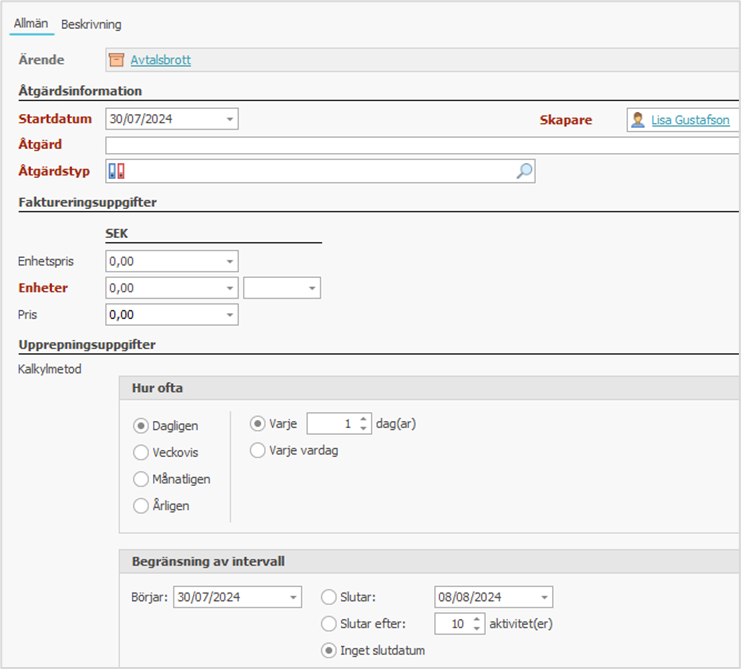Switch to the Beskrivning tab
Viewport: 741px width, 669px height.
click(x=91, y=24)
